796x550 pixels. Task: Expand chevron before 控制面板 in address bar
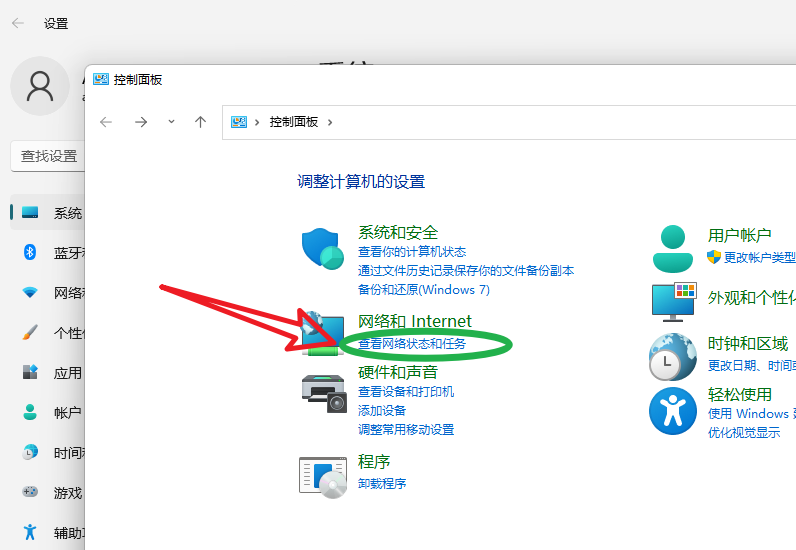[x=257, y=122]
